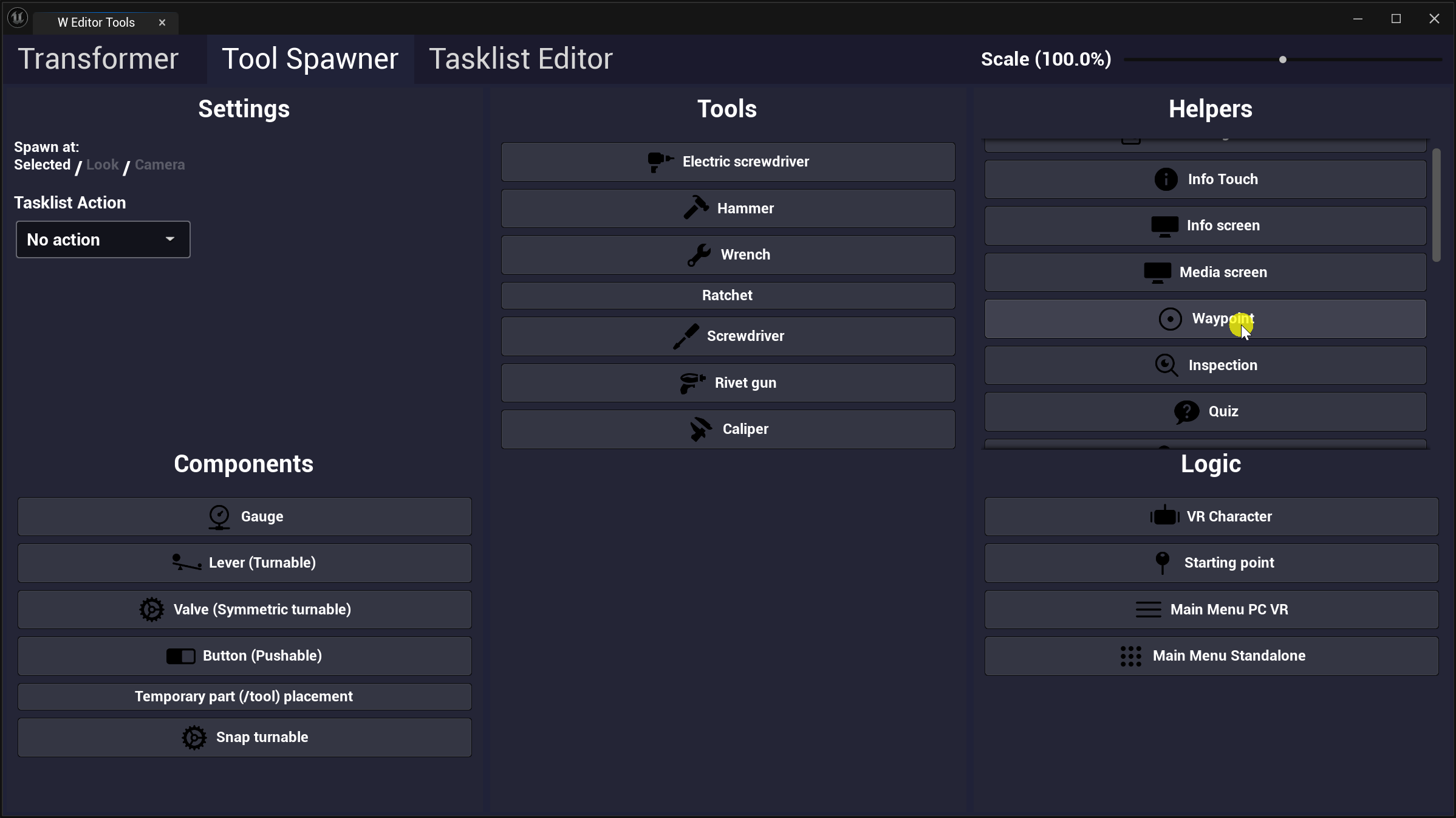The height and width of the screenshot is (818, 1456).
Task: Click the Scale slider handle
Action: click(1282, 60)
